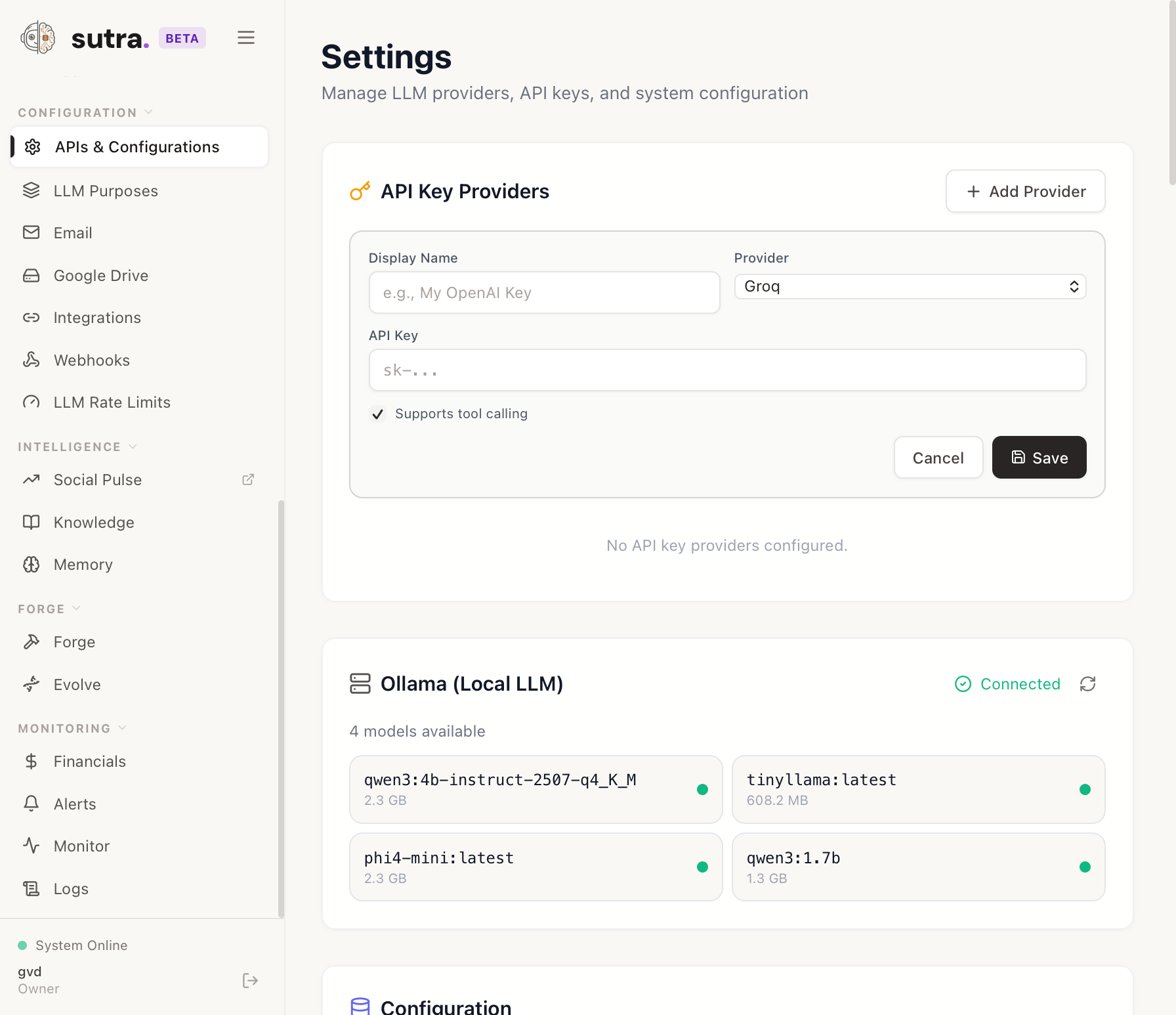Viewport: 1176px width, 1015px height.
Task: Click the gear icon beside APIs & Configurations
Action: pos(32,146)
